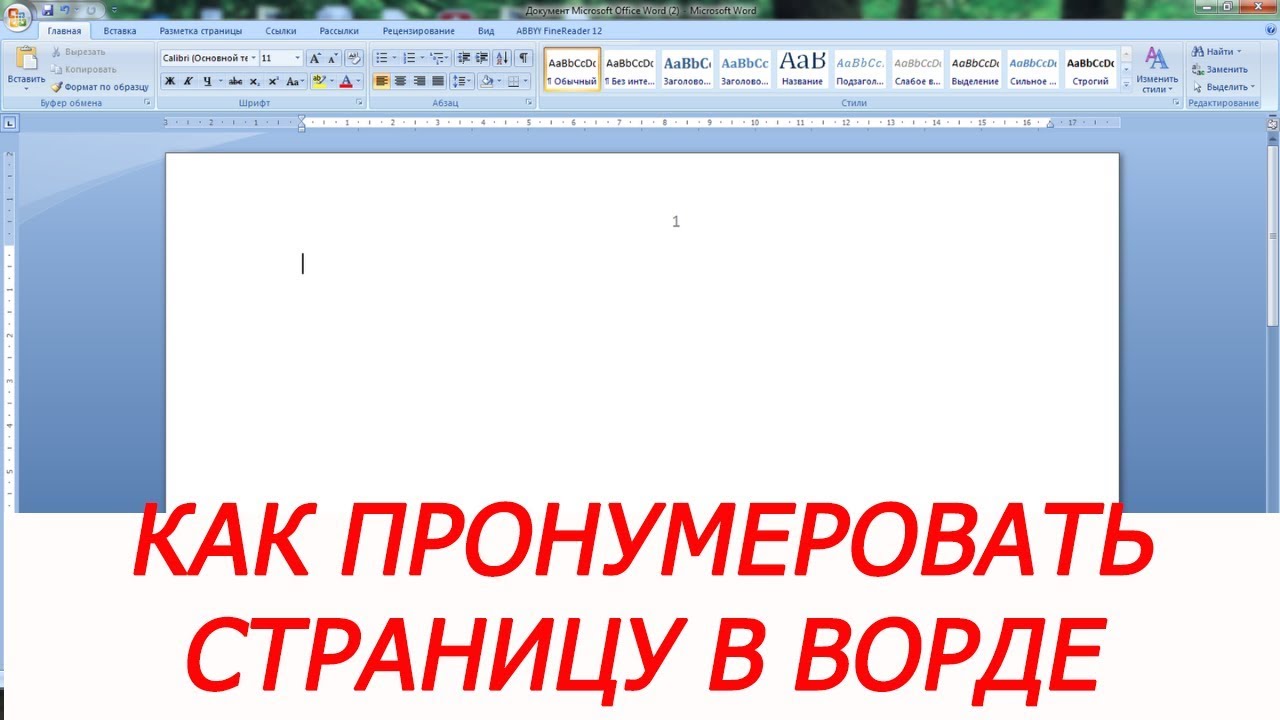Decrease paragraph indent

tap(463, 58)
